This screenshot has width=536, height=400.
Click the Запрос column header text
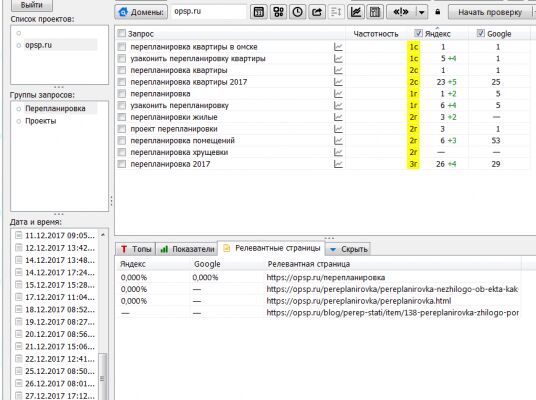(140, 34)
